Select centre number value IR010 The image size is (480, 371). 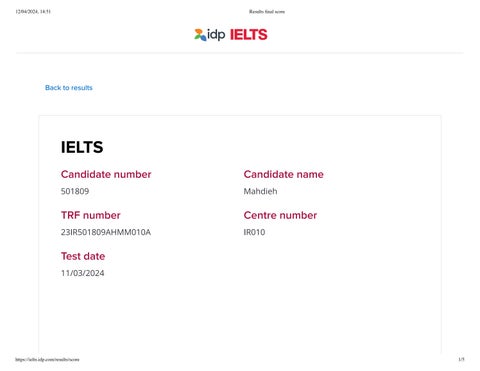[254, 232]
